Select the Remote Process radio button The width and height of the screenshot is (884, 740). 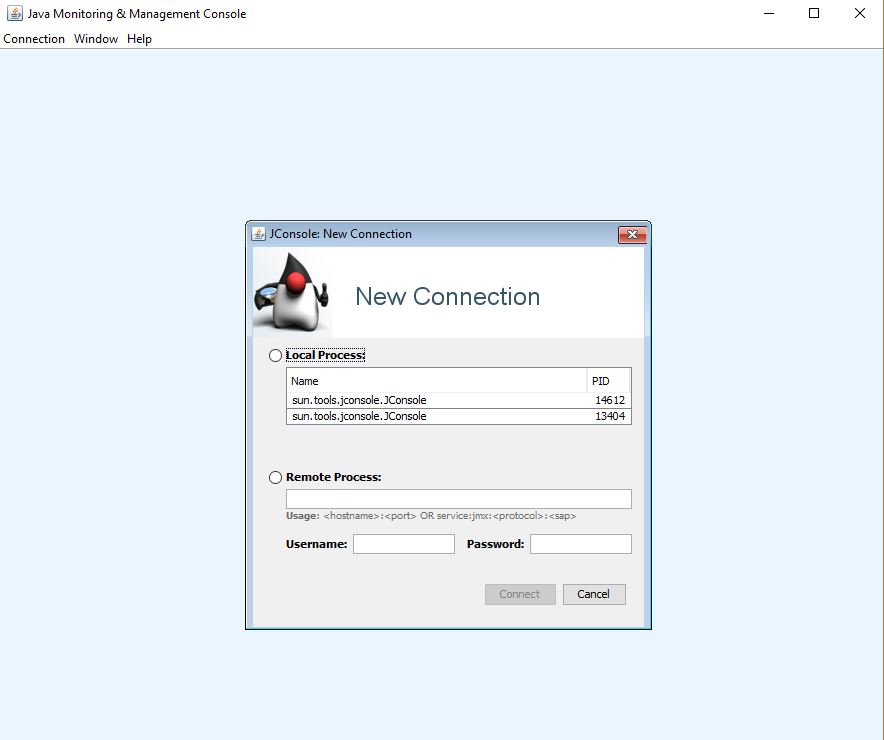275,477
